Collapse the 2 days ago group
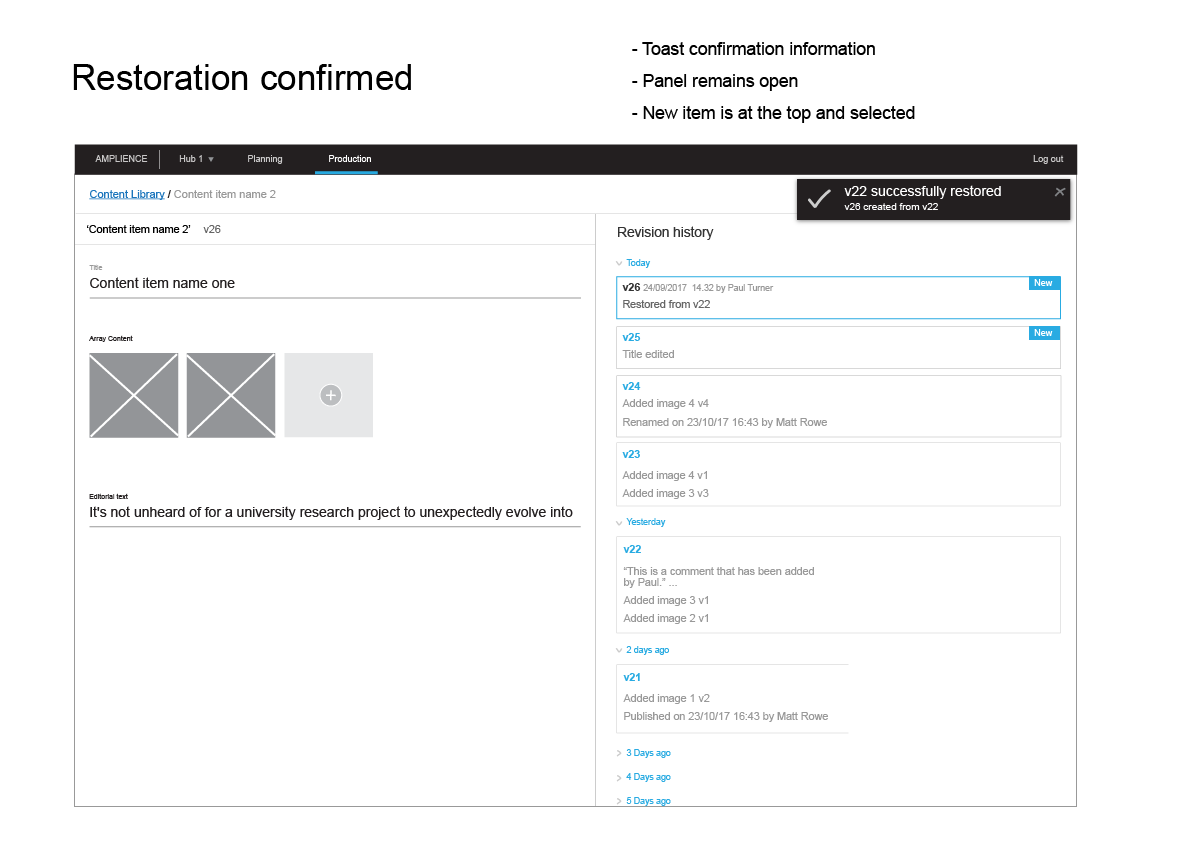 tap(619, 650)
